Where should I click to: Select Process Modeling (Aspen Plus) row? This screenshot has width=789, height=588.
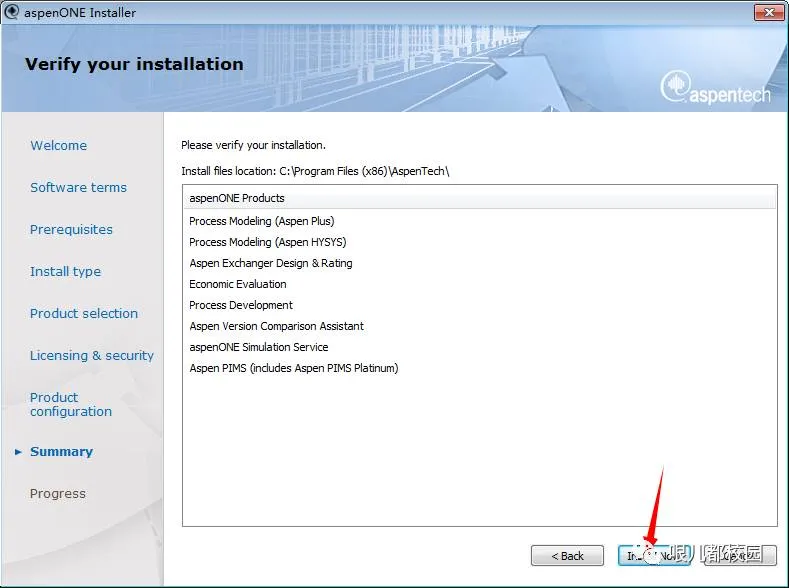(x=480, y=221)
